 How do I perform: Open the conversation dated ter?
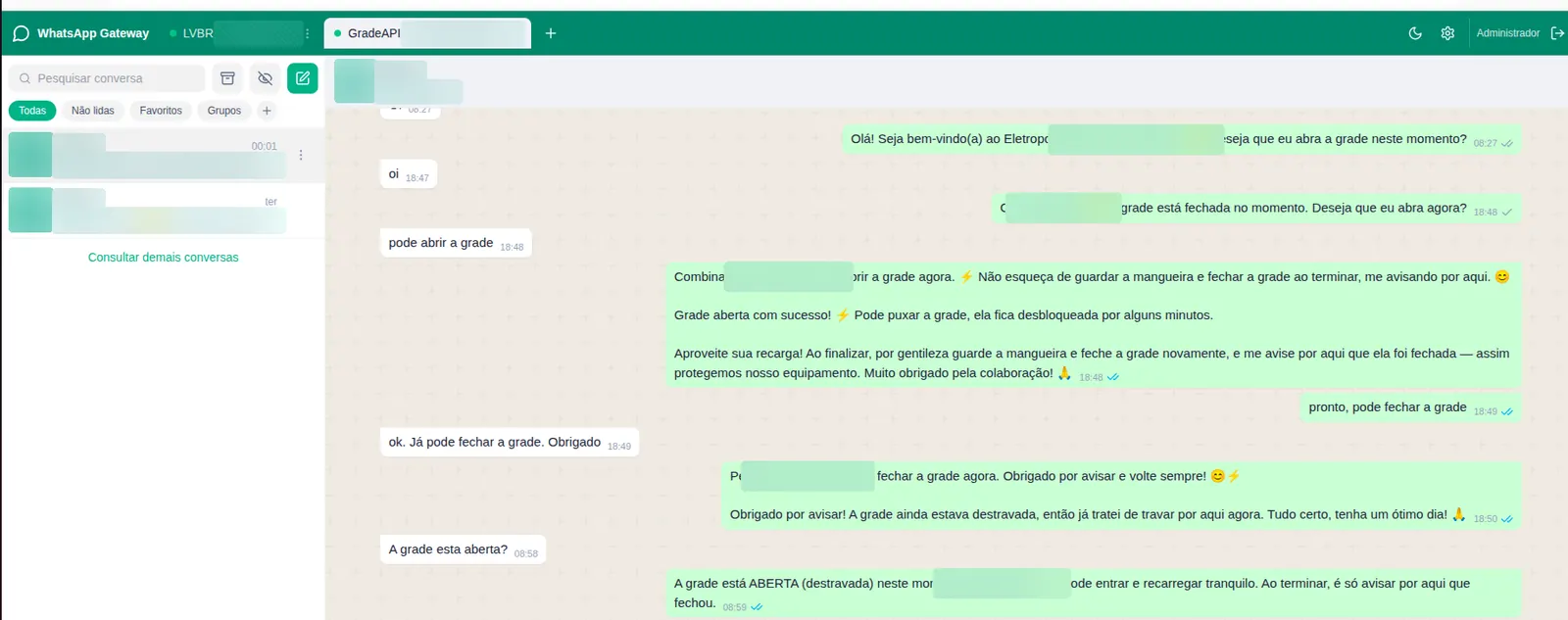[x=163, y=211]
